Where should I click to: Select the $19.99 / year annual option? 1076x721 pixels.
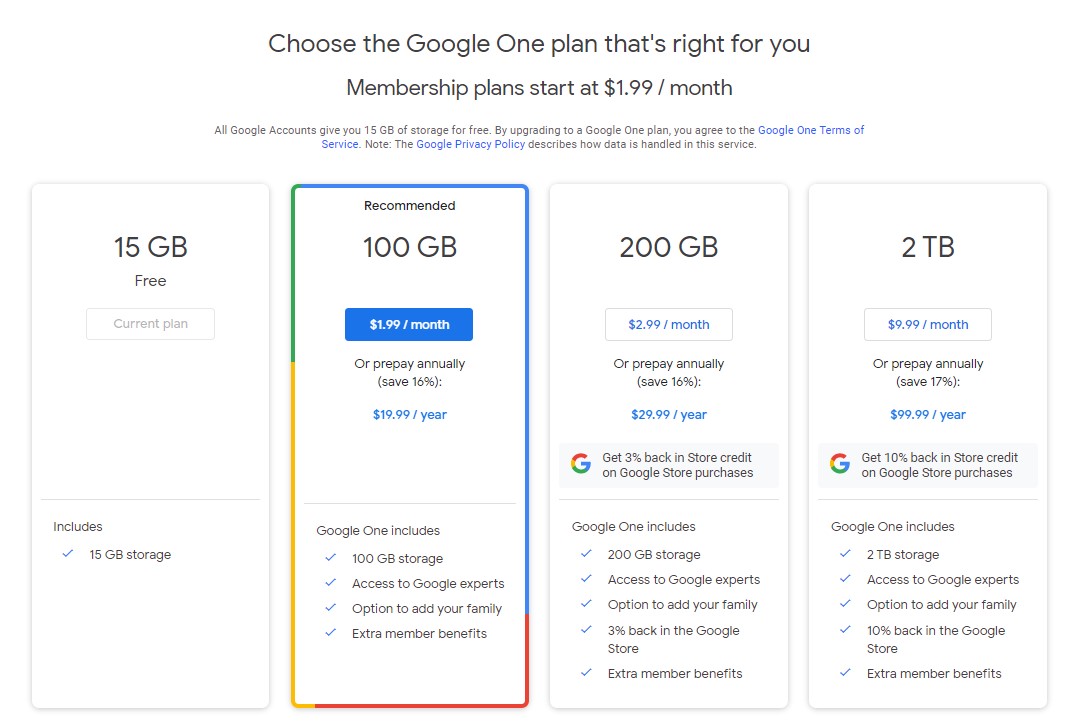[x=410, y=414]
